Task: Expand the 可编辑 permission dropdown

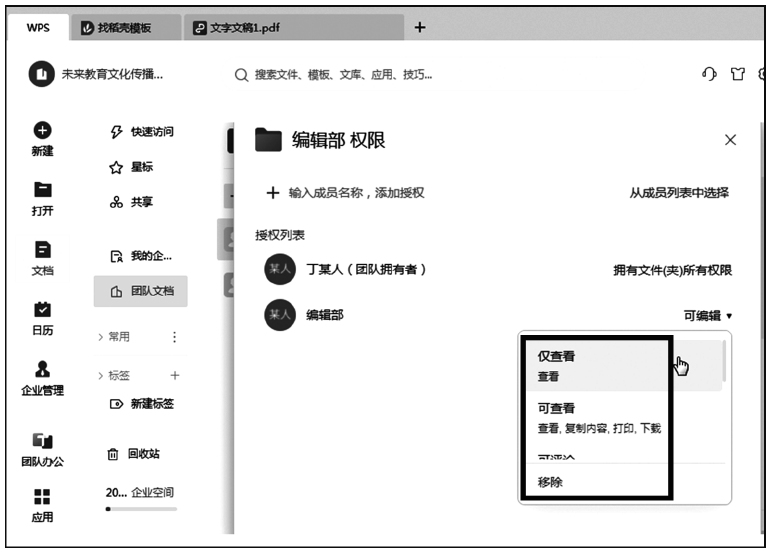Action: click(708, 316)
